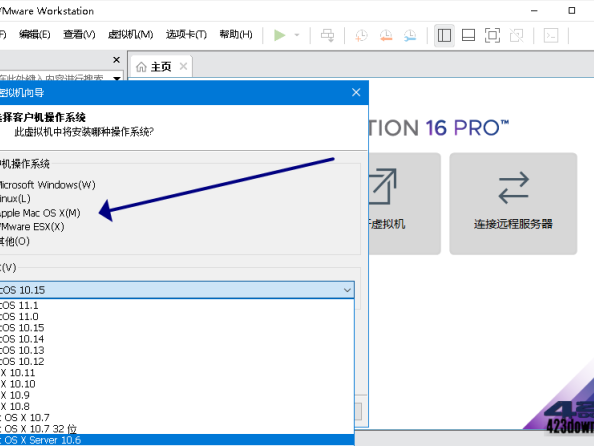This screenshot has height=446, width=594.
Task: Click the green power on play icon
Action: point(280,35)
